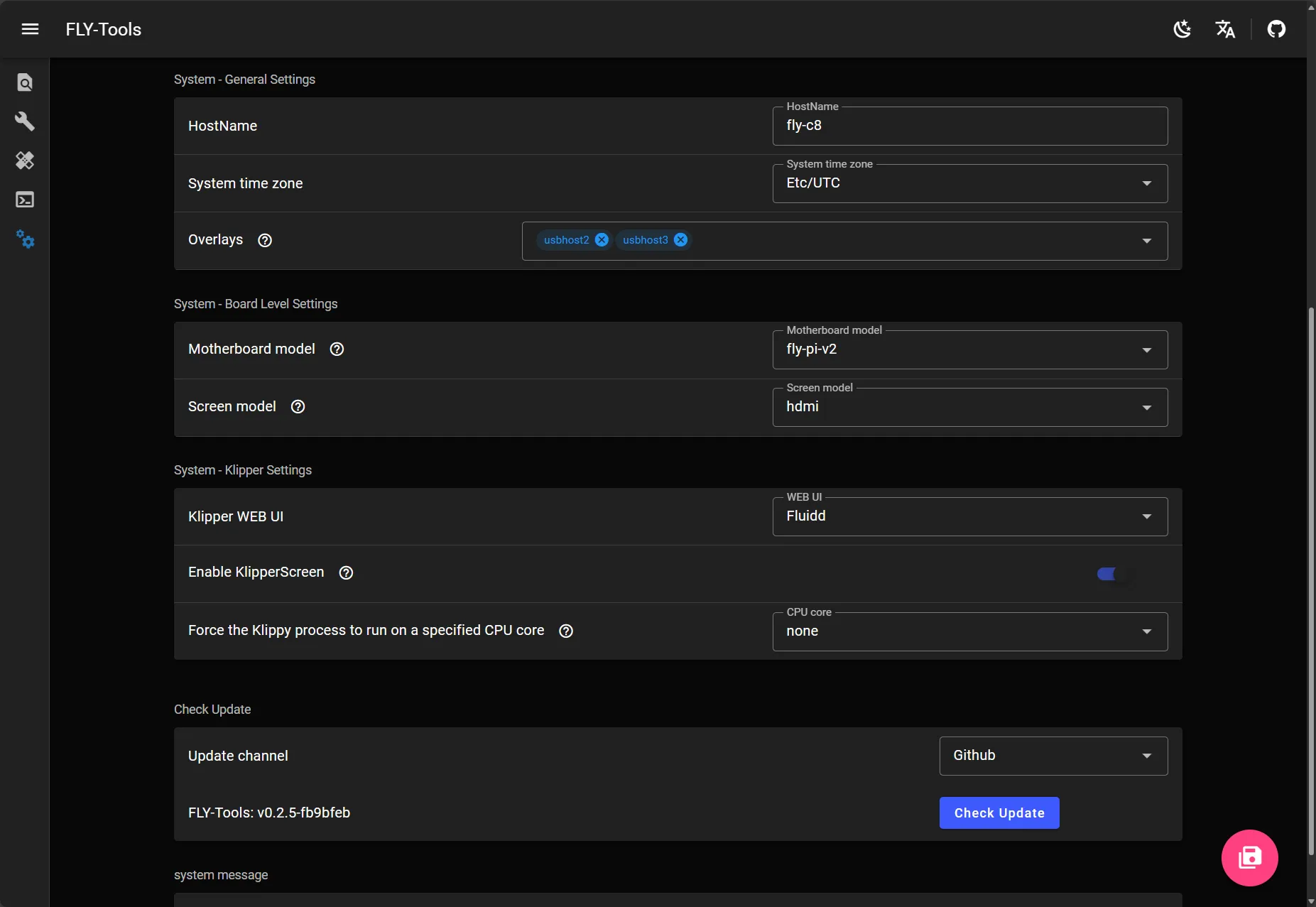Open the Klipper WEB UI dropdown
Image resolution: width=1316 pixels, height=907 pixels.
point(969,516)
